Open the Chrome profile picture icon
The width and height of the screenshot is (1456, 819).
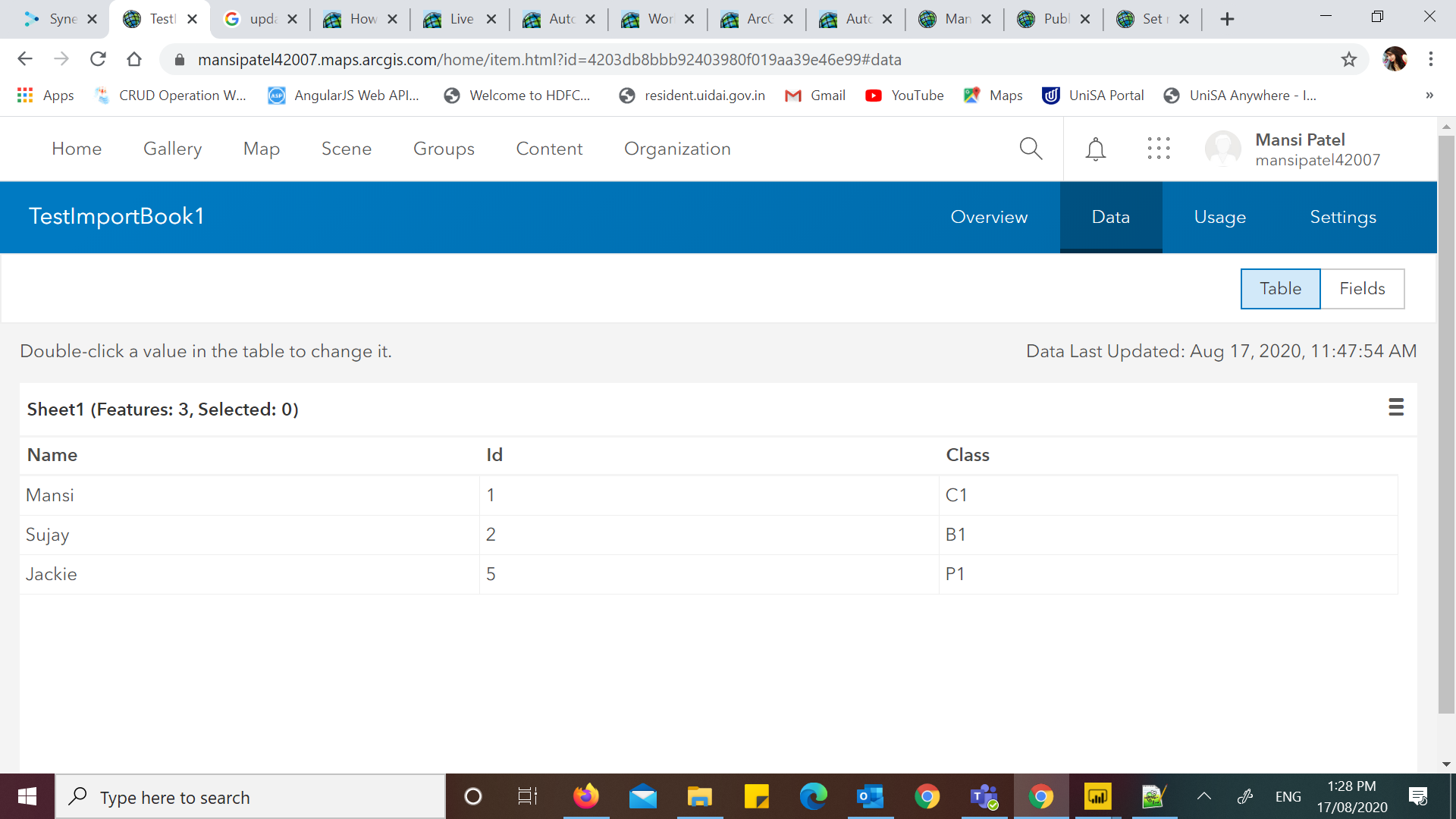pos(1395,59)
